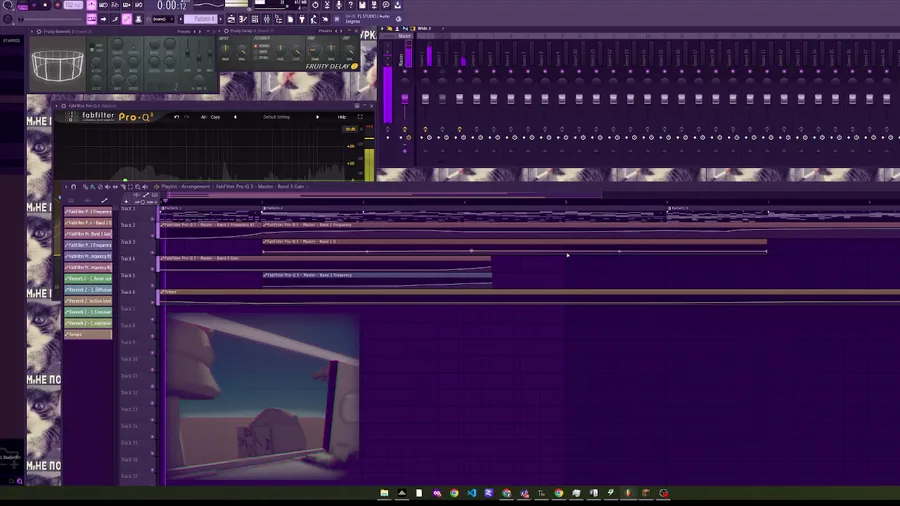900x506 pixels.
Task: Click the save floppy disk icon
Action: tap(362, 5)
